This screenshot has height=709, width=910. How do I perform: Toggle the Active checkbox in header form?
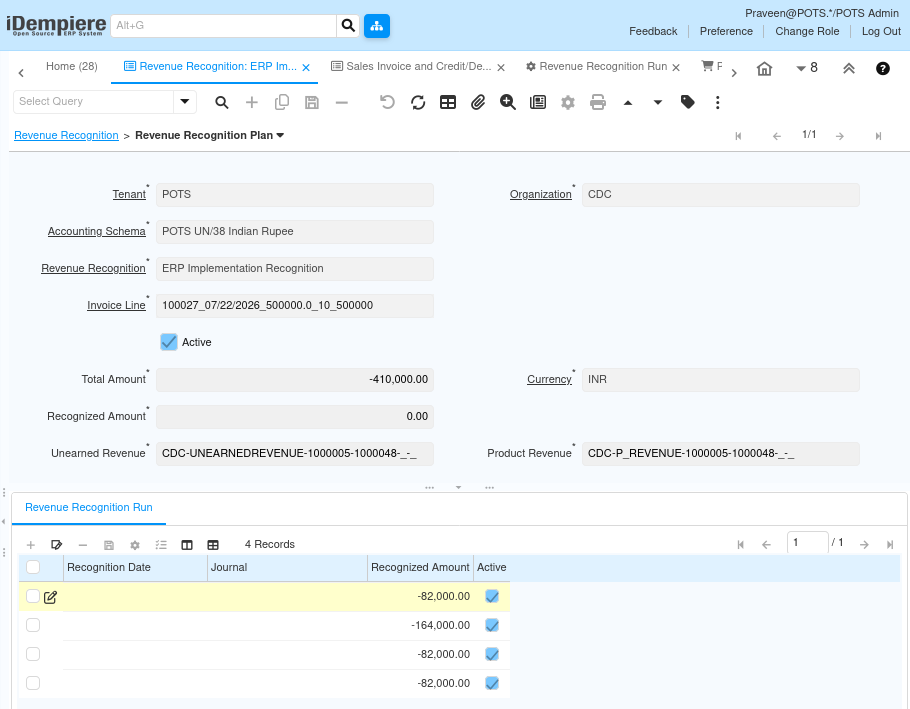169,342
